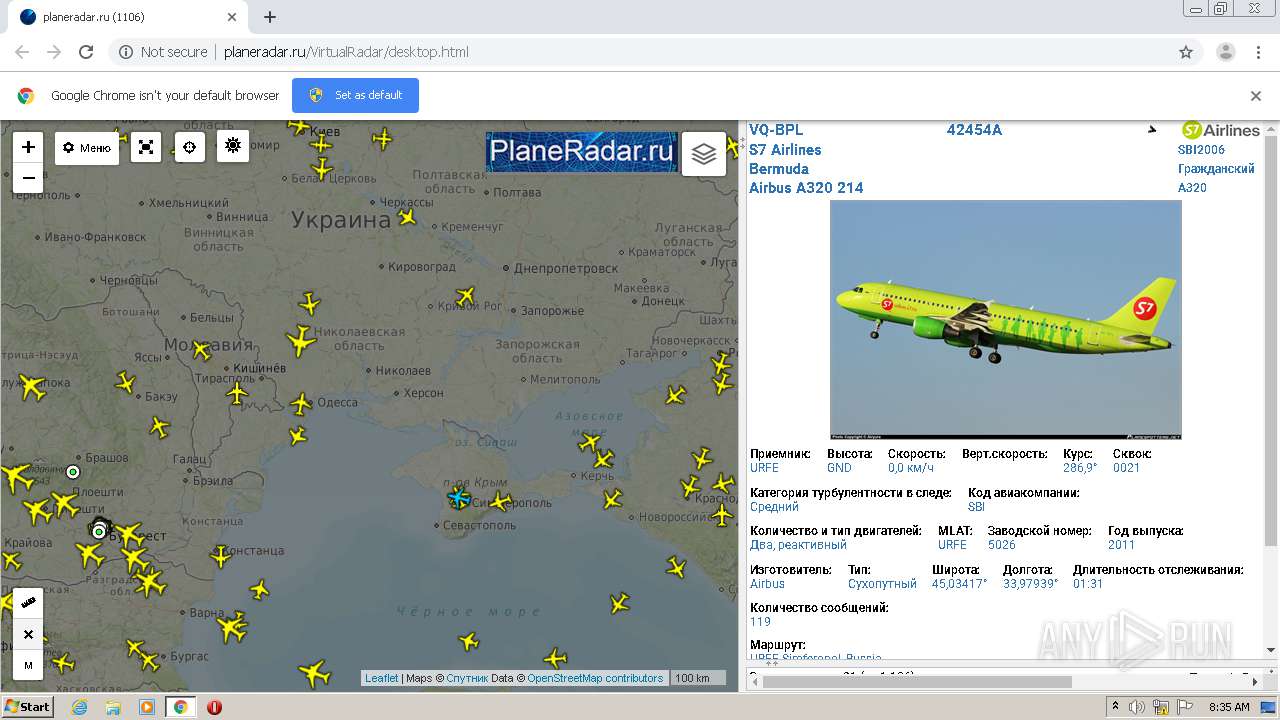1280x720 pixels.
Task: Click altitude value GND
Action: coord(839,468)
